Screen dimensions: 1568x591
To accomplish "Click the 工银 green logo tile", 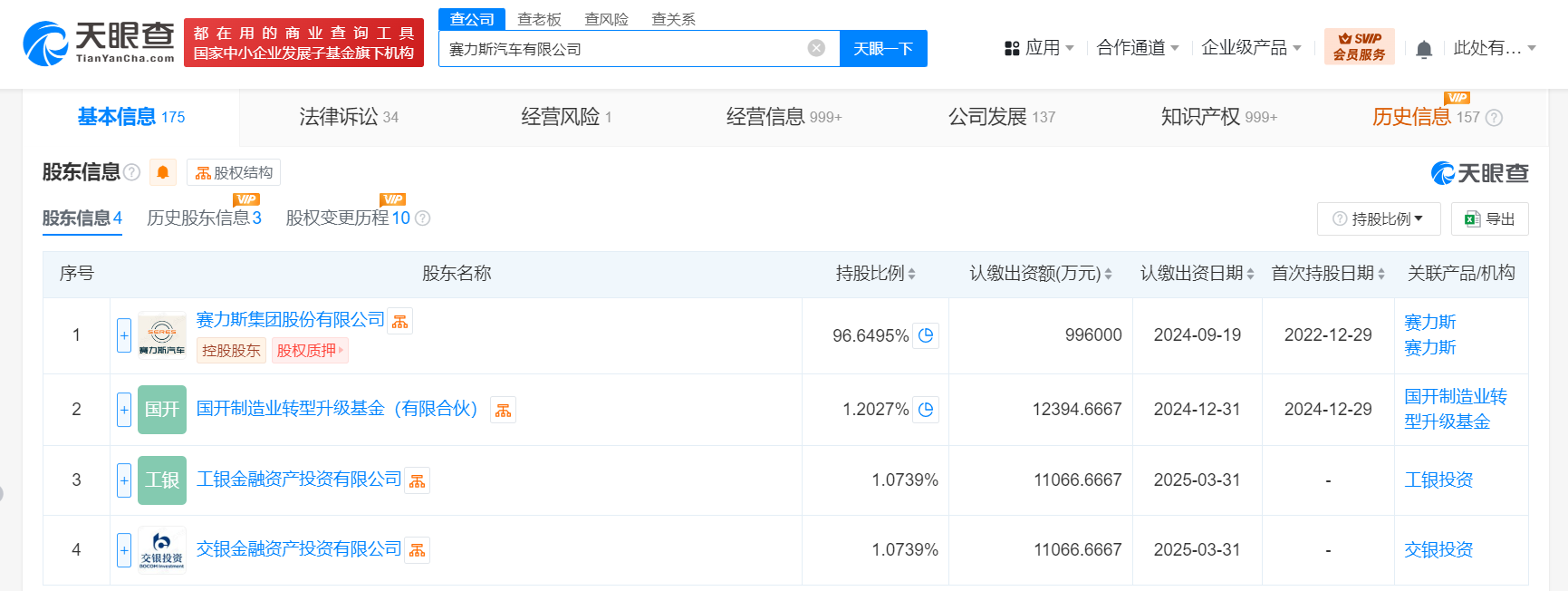I will tap(162, 480).
